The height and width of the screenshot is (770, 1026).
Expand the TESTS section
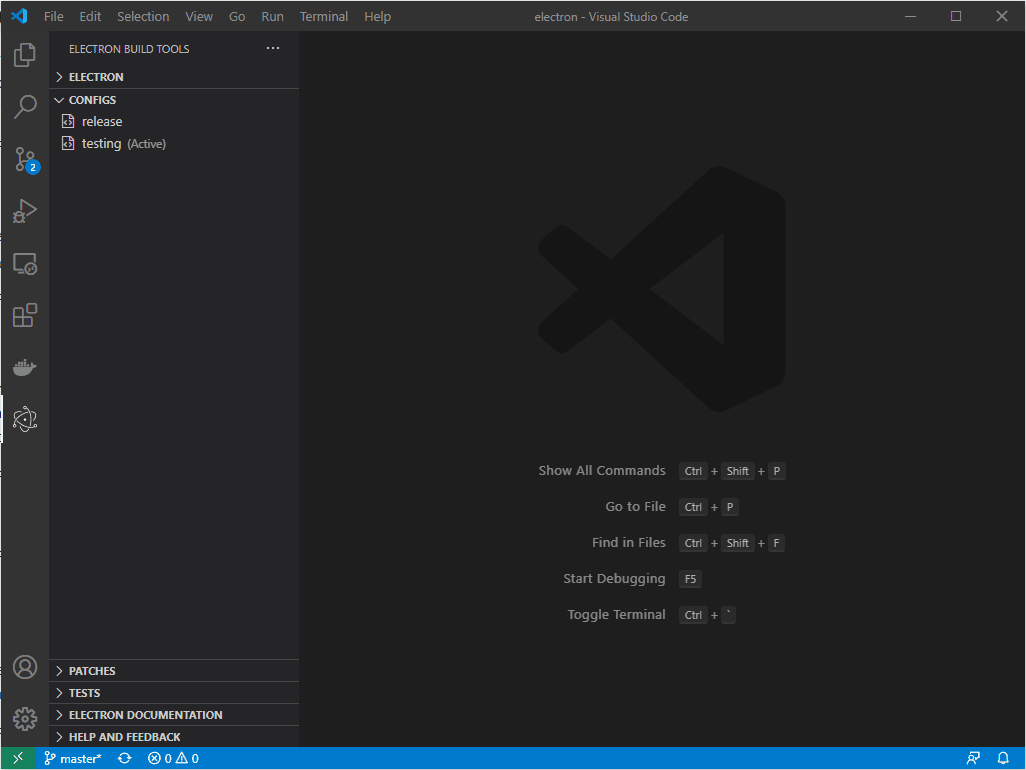83,692
